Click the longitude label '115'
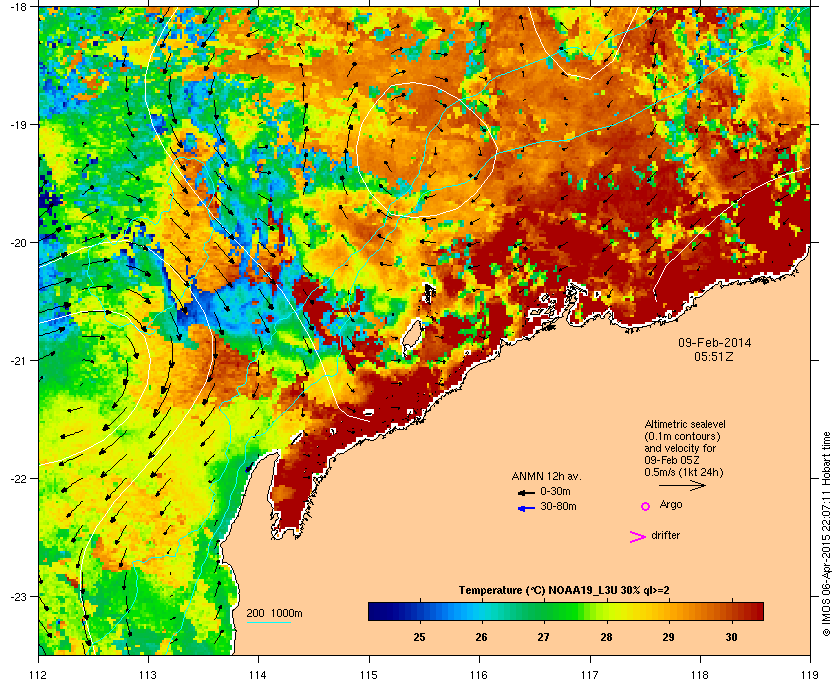 369,675
